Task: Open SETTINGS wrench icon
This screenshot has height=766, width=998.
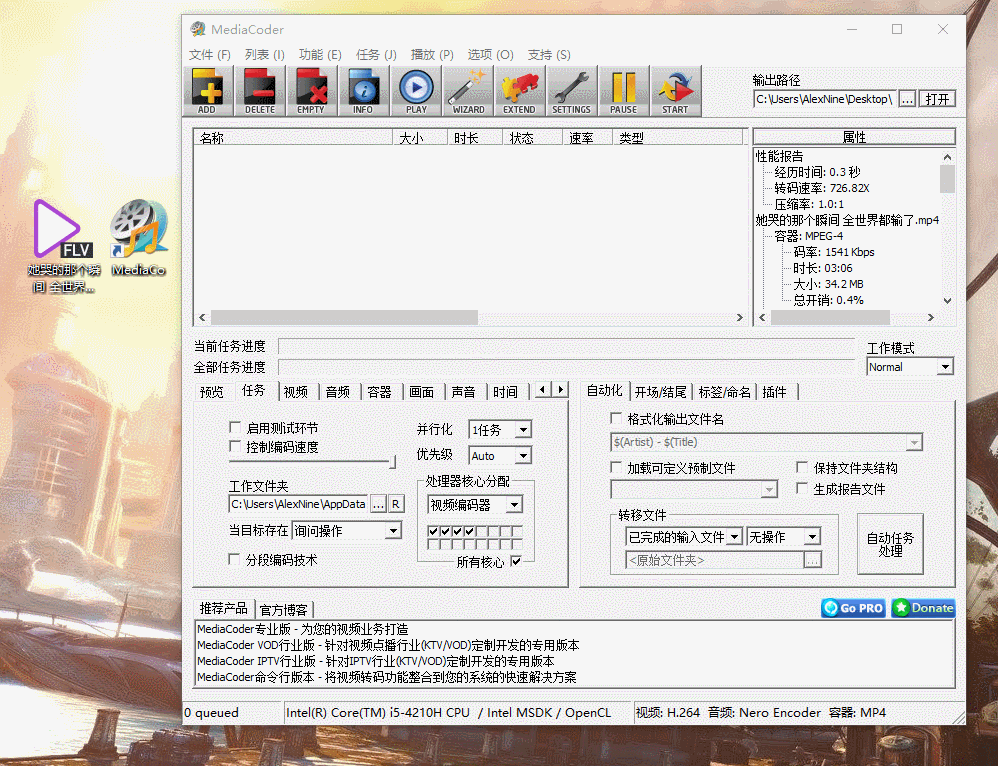Action: coord(571,91)
